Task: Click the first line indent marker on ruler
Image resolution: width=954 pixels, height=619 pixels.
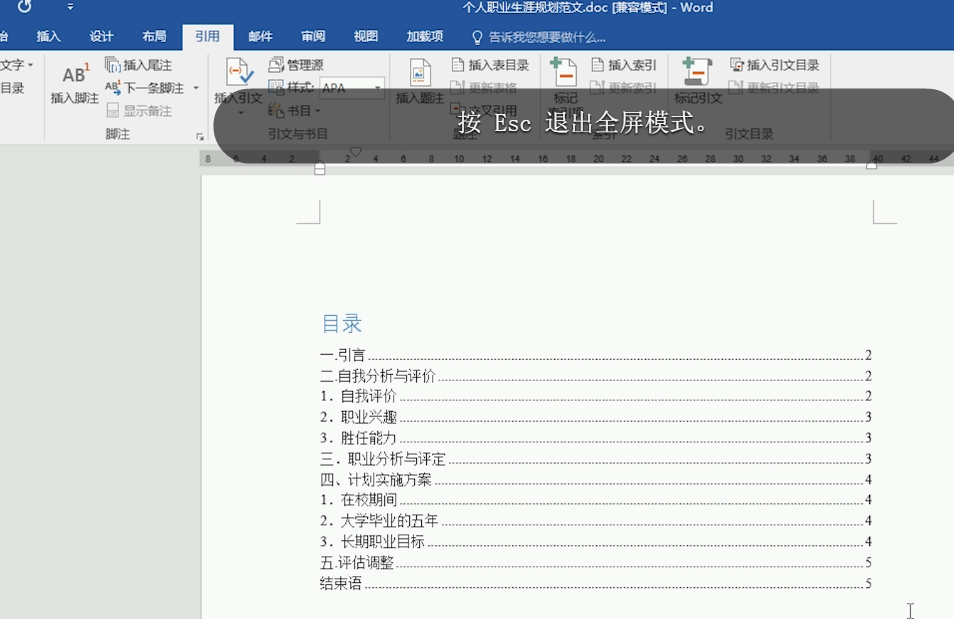Action: coord(356,152)
